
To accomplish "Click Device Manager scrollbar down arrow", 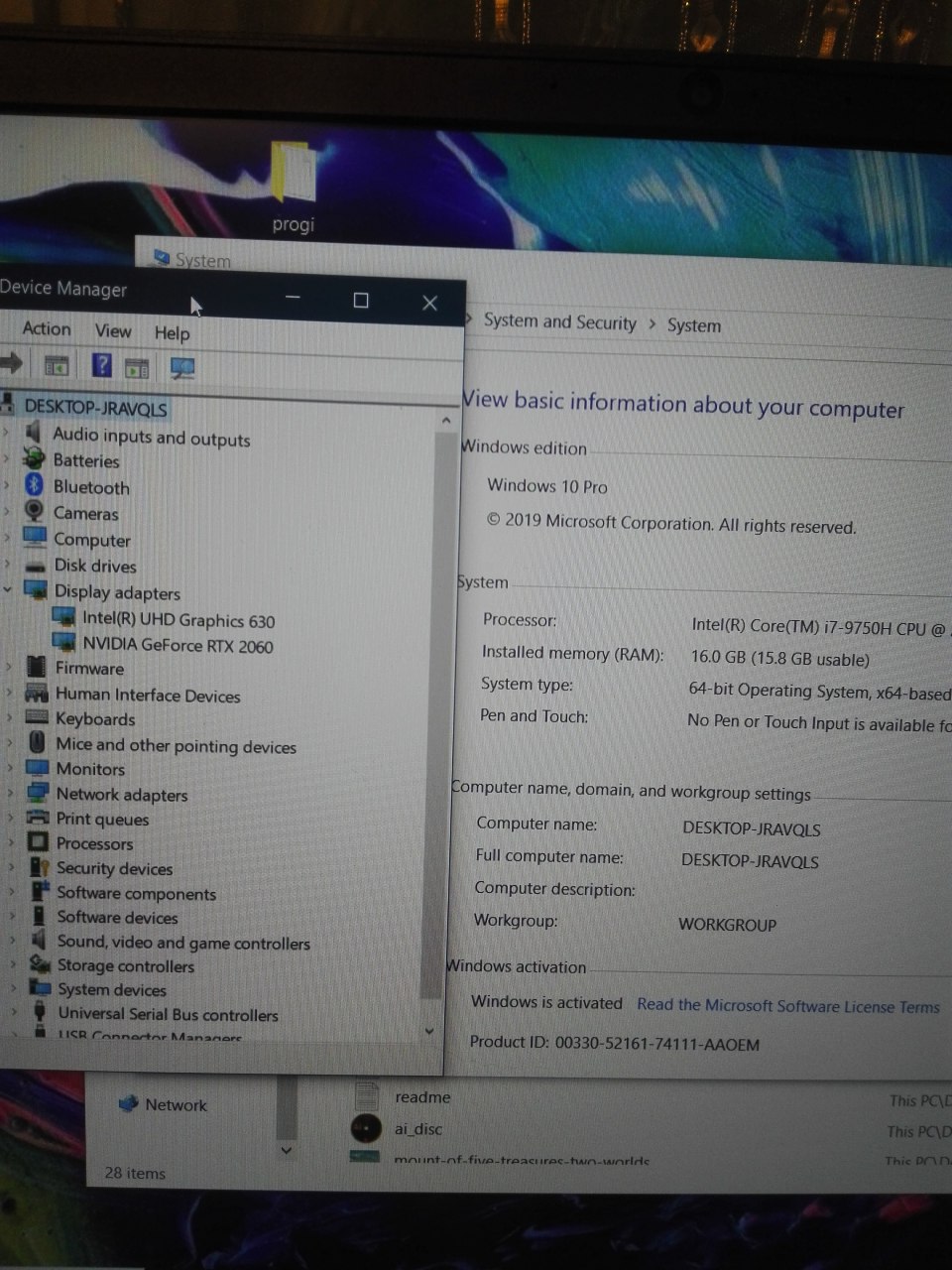I will click(429, 1031).
